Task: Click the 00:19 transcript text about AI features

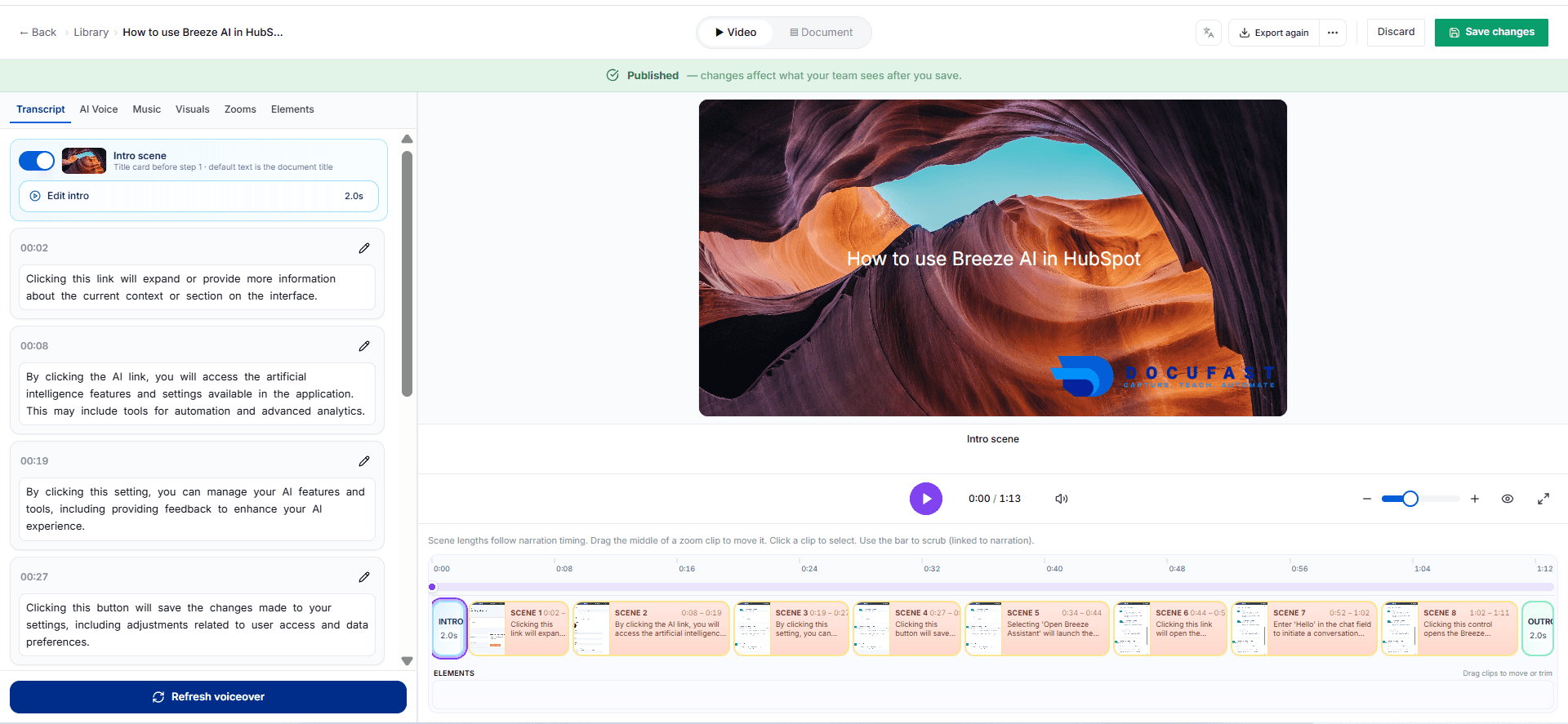Action: click(197, 509)
